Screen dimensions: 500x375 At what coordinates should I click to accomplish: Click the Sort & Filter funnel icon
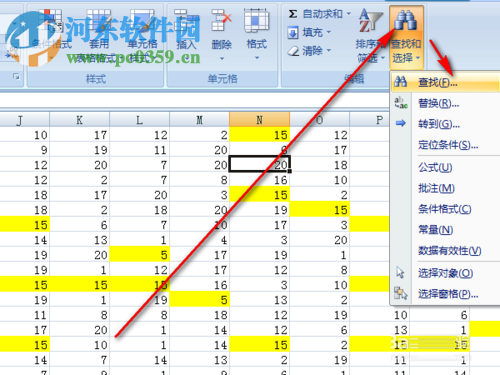pyautogui.click(x=370, y=21)
